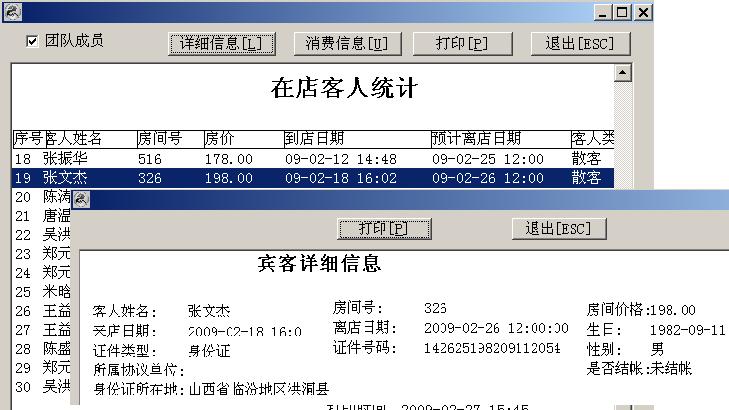Image resolution: width=729 pixels, height=410 pixels.
Task: Click the guest list scrollbar up arrow
Action: click(x=623, y=73)
